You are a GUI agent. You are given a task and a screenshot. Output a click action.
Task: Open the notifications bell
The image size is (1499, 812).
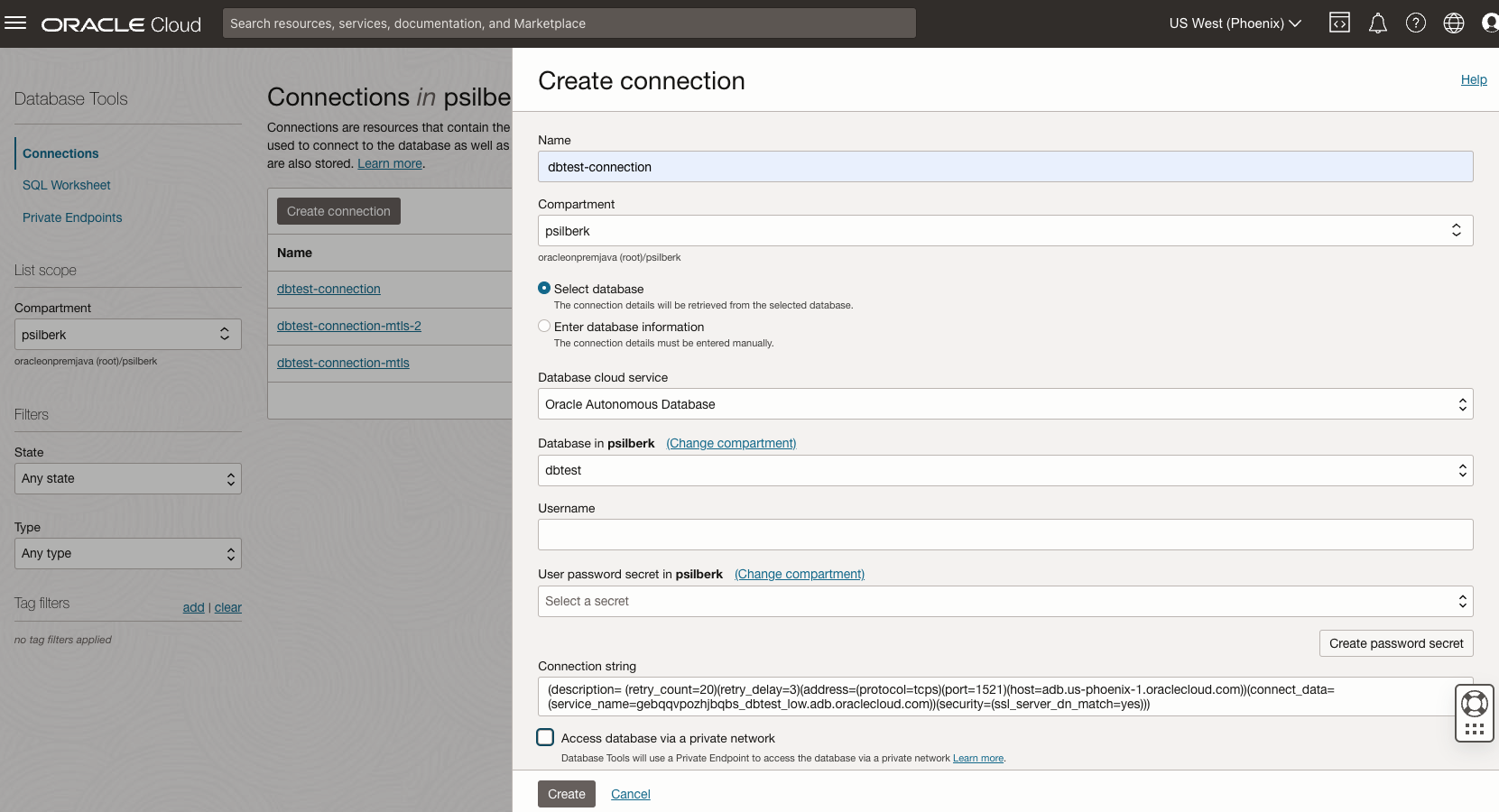[x=1377, y=23]
